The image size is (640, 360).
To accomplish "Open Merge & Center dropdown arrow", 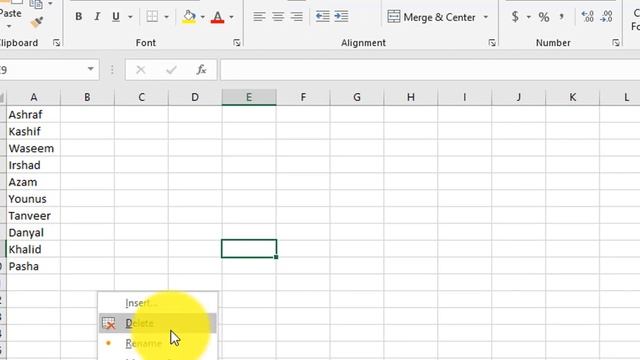I will (x=486, y=17).
